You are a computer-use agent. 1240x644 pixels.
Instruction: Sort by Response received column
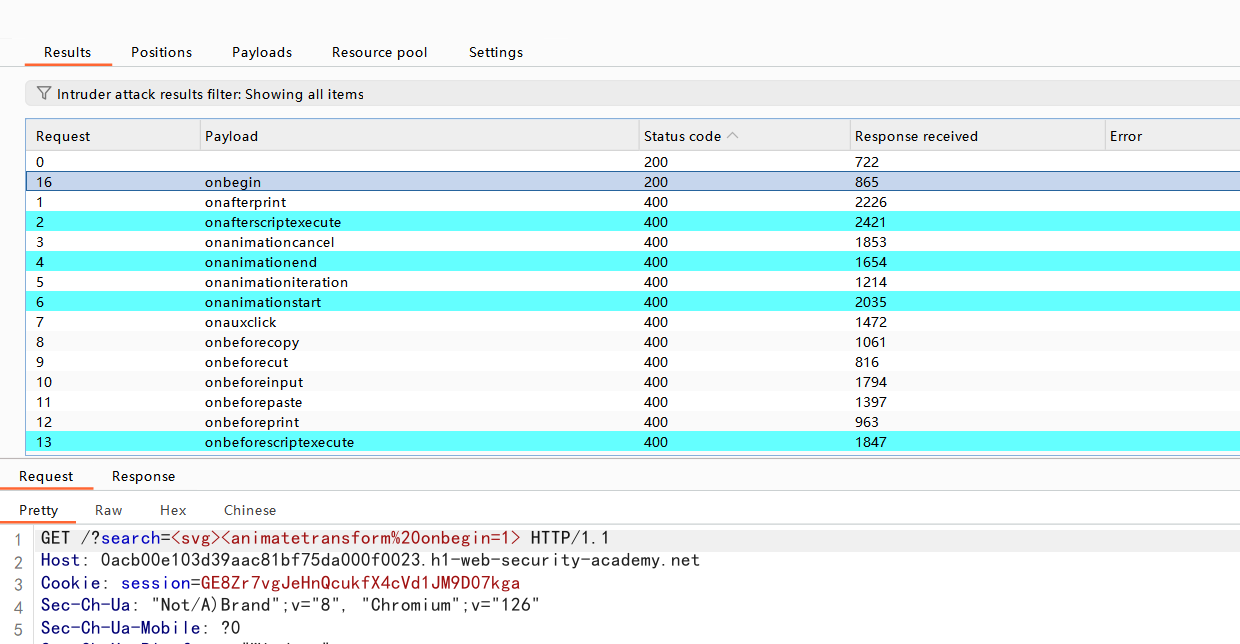[x=915, y=136]
